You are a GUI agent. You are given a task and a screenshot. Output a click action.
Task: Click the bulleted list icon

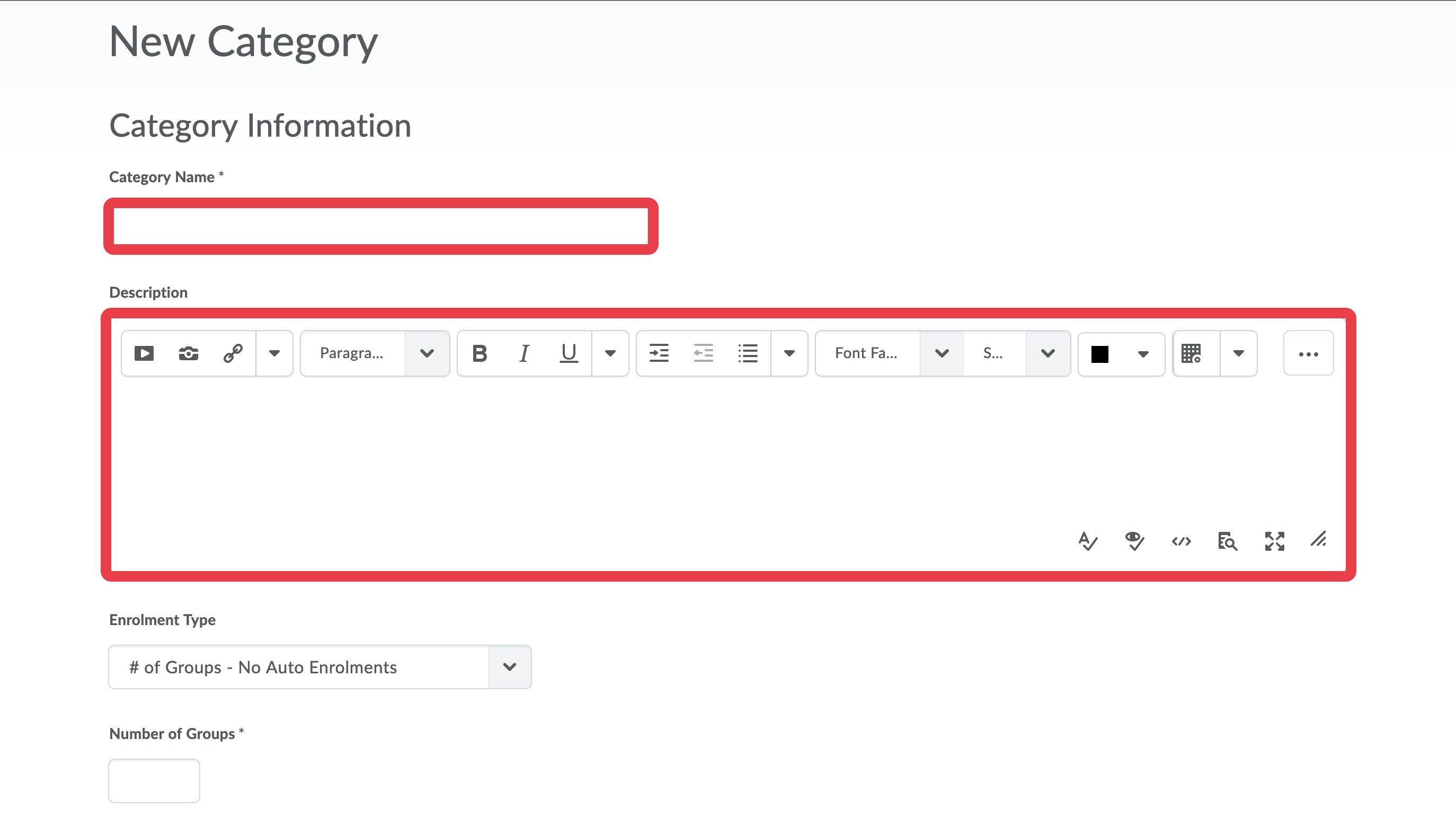pyautogui.click(x=747, y=353)
